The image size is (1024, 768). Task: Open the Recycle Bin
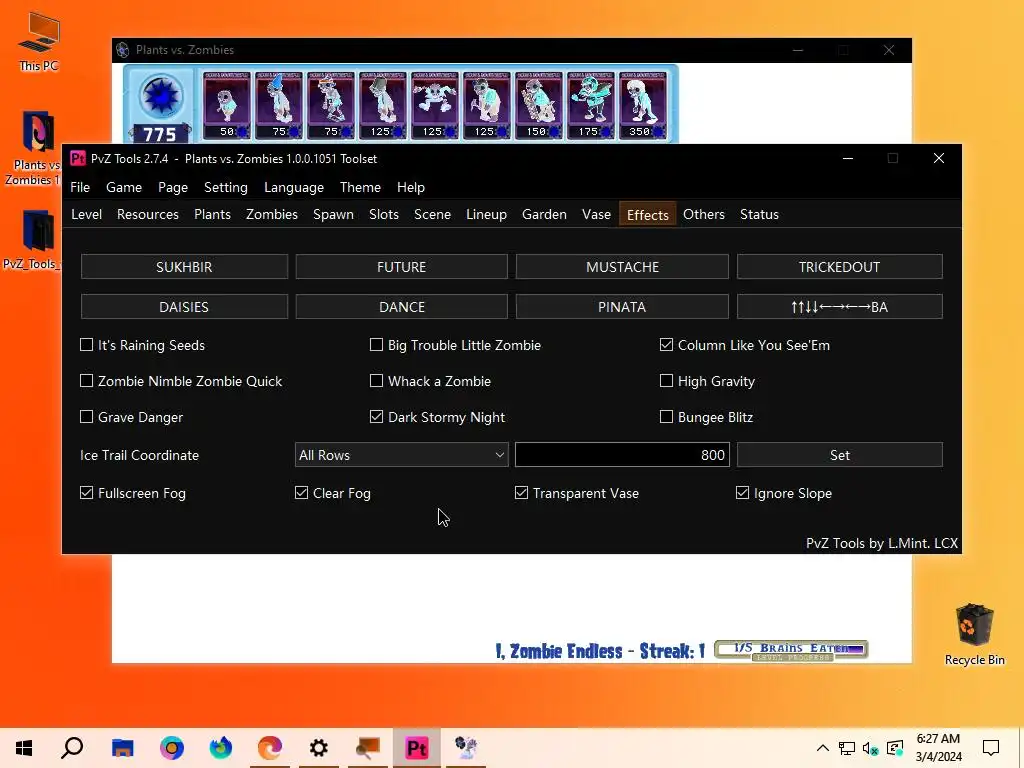point(974,634)
